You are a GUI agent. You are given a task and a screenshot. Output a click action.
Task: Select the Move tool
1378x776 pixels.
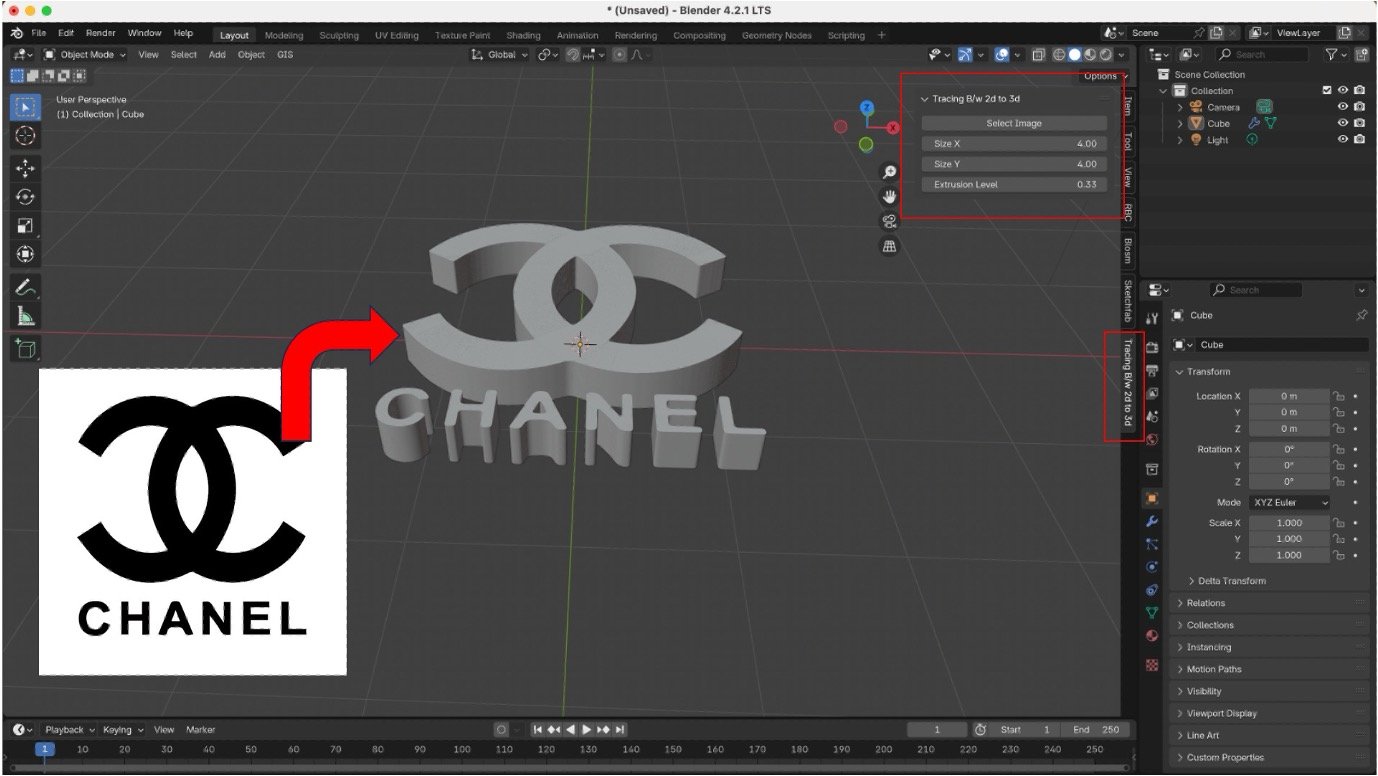26,169
